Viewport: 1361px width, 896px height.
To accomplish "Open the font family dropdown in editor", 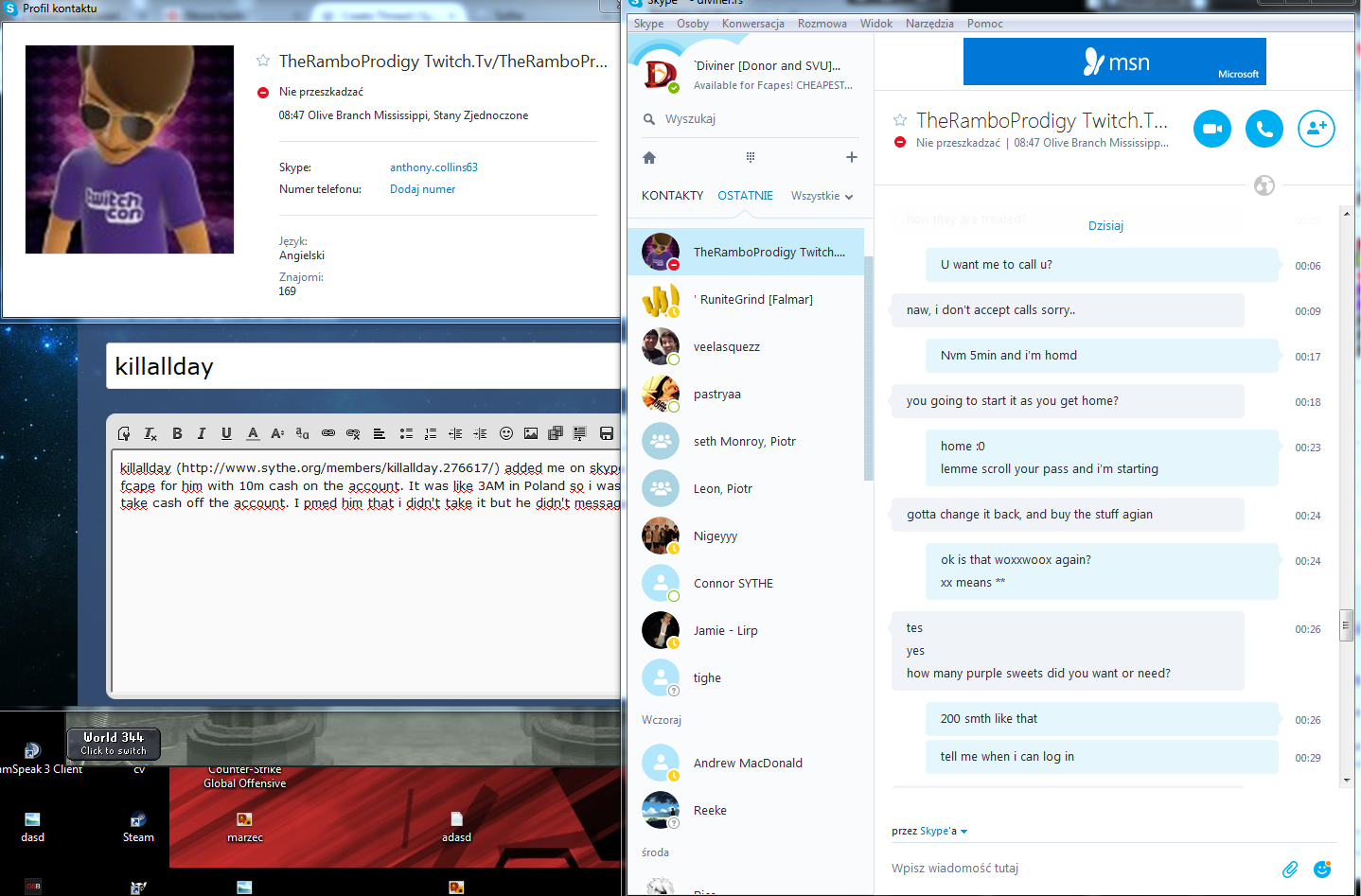I will [303, 433].
